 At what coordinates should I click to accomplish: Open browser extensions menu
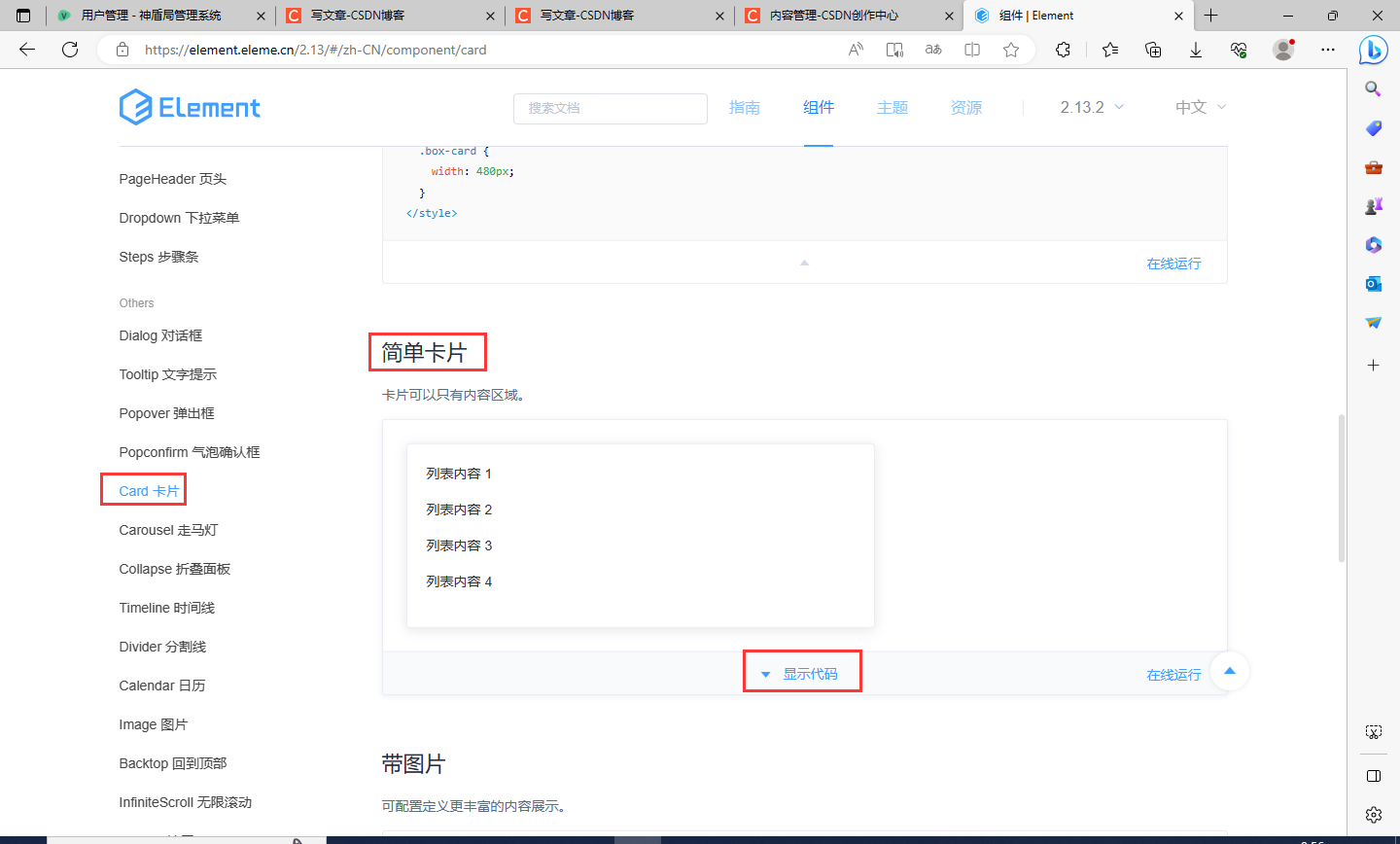[x=1063, y=50]
